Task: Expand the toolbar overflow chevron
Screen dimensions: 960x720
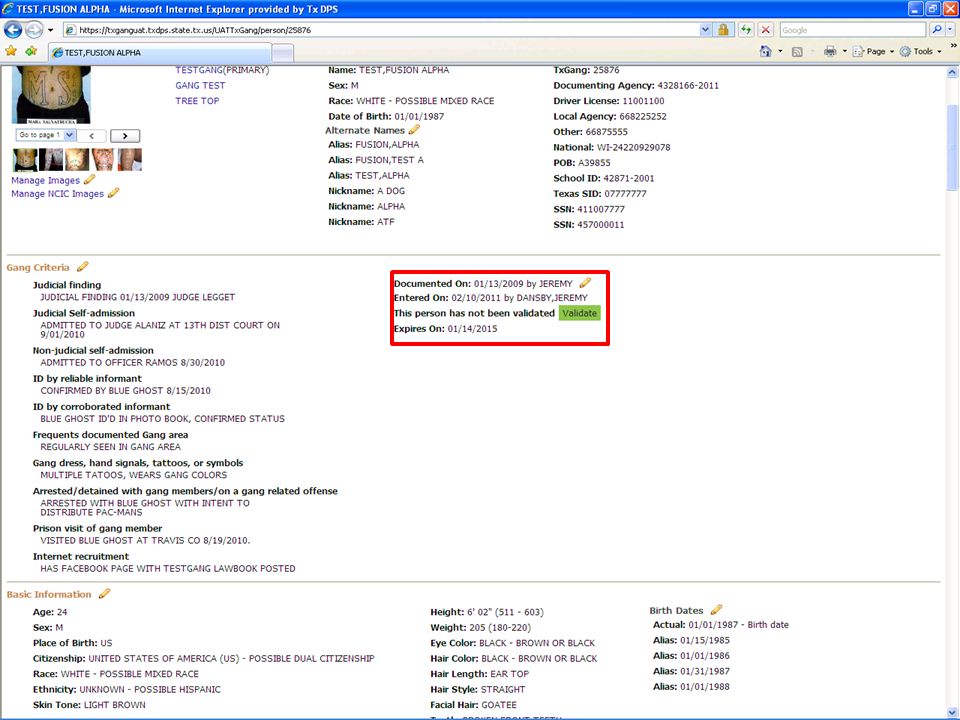Action: click(953, 46)
